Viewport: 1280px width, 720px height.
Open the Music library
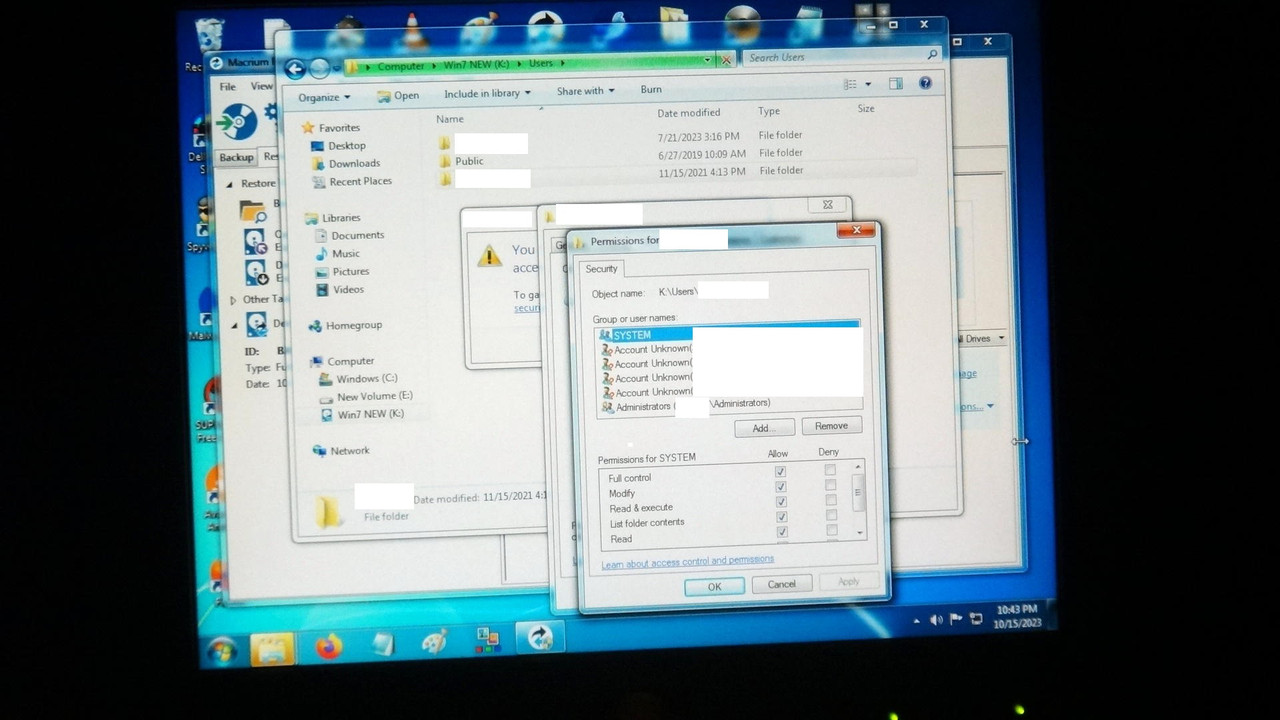(346, 254)
